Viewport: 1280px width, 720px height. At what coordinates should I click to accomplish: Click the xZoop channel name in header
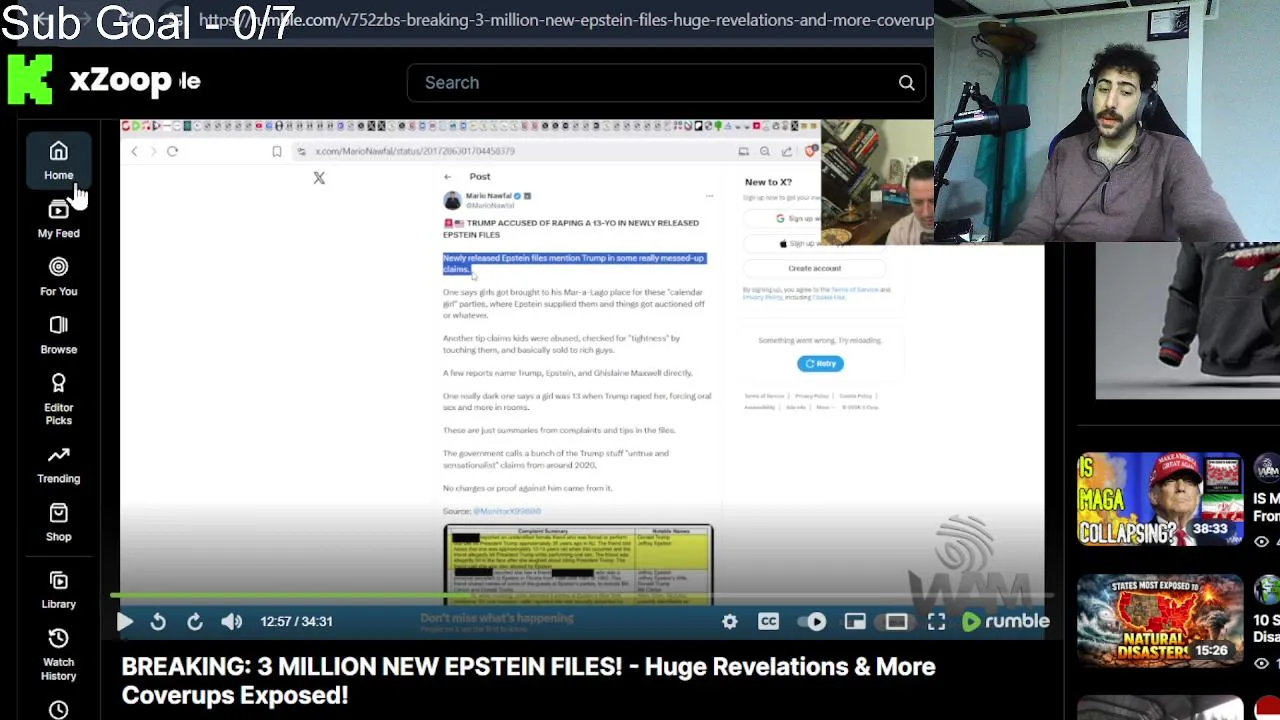(120, 81)
